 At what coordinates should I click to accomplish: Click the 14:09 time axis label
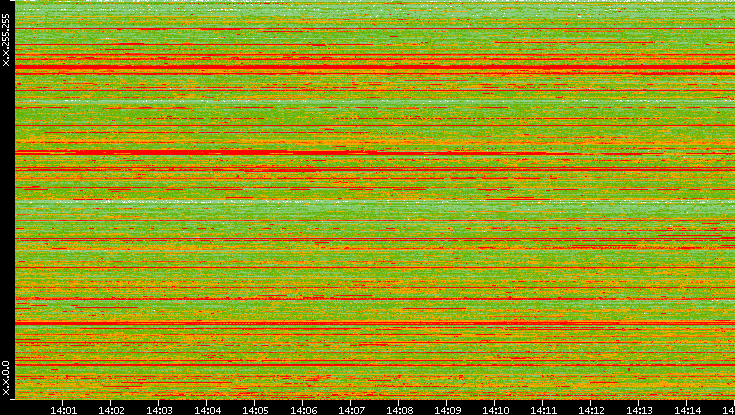pos(447,410)
